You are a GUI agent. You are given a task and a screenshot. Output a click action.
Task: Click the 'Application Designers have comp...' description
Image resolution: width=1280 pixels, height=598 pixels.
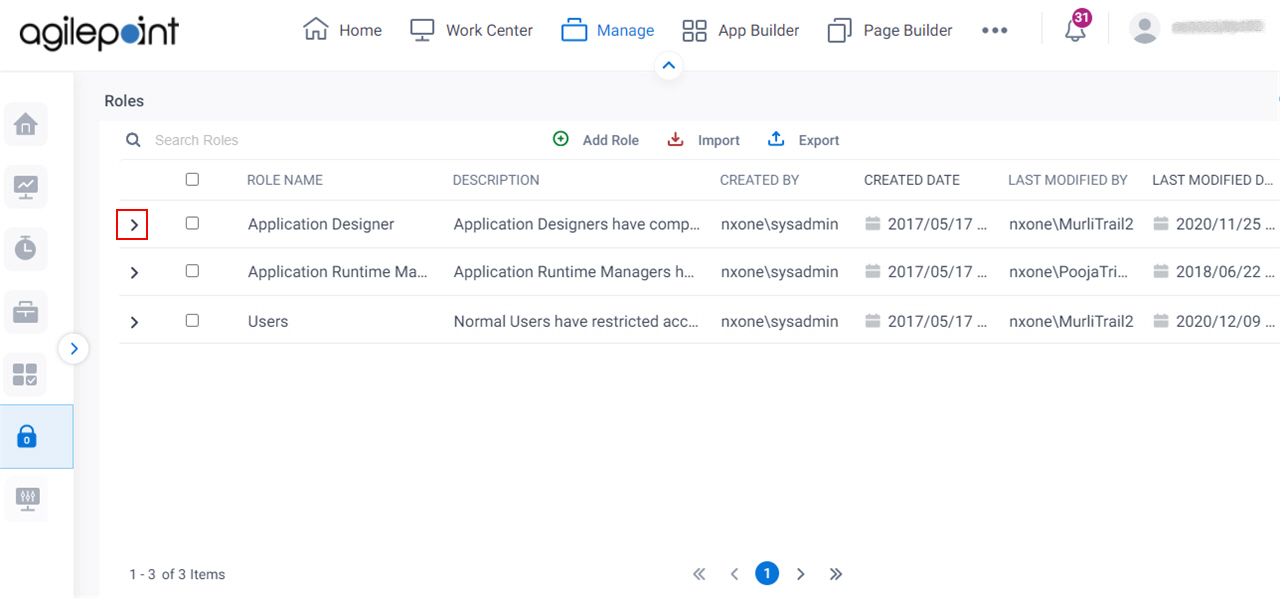(x=577, y=224)
